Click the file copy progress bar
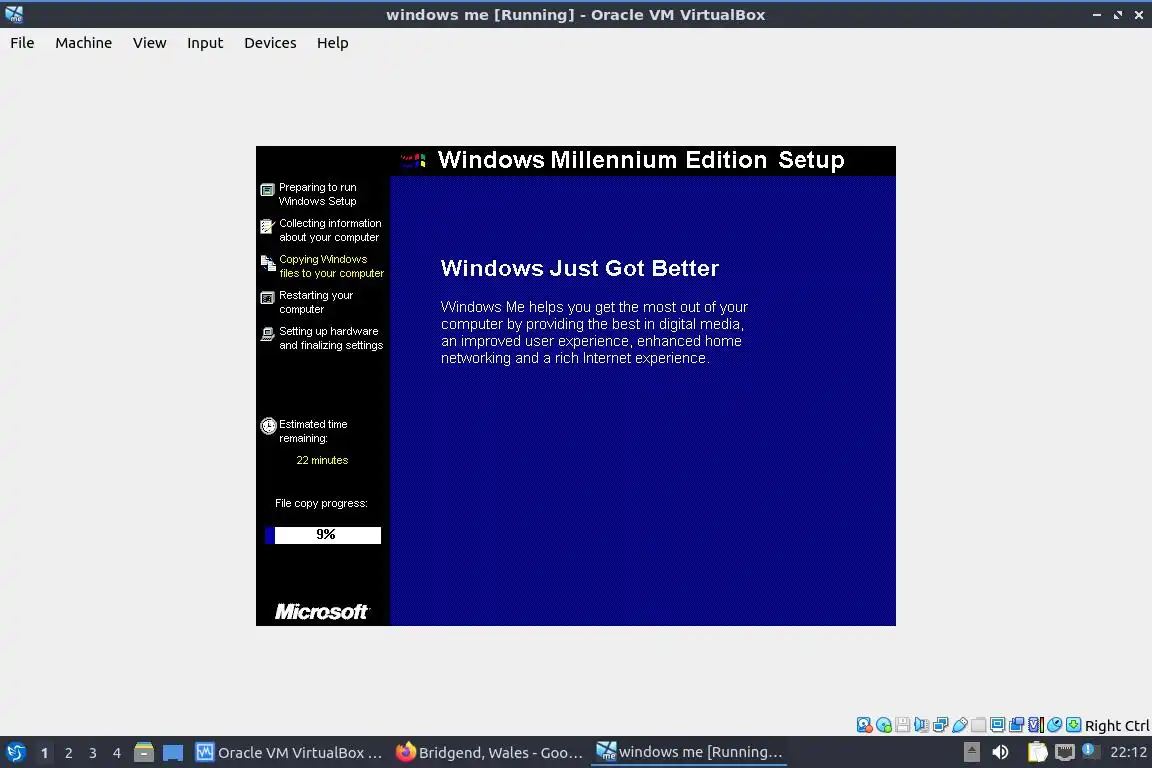Screen dimensions: 1152x768 click(x=323, y=535)
